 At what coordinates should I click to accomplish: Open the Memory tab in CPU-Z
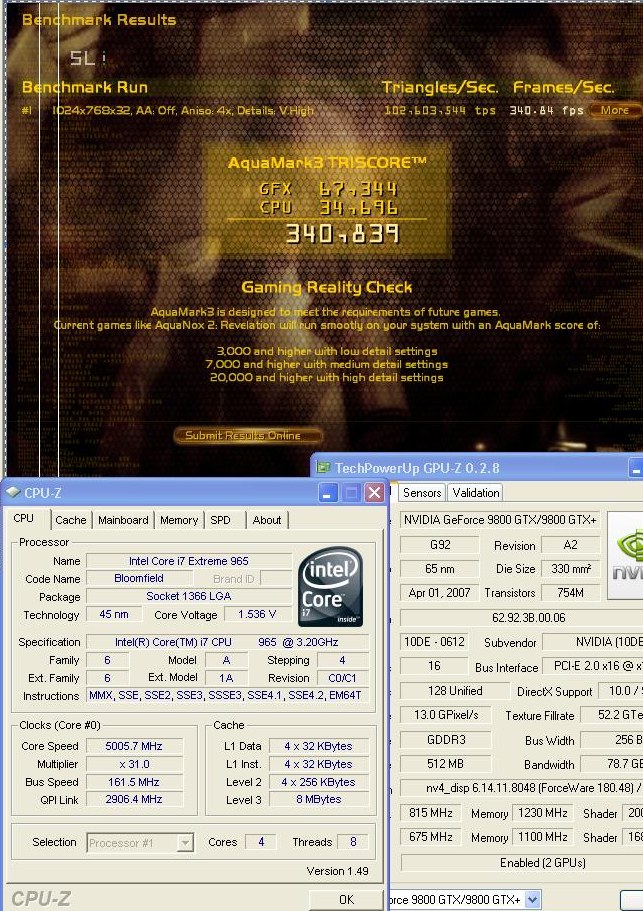[x=179, y=520]
